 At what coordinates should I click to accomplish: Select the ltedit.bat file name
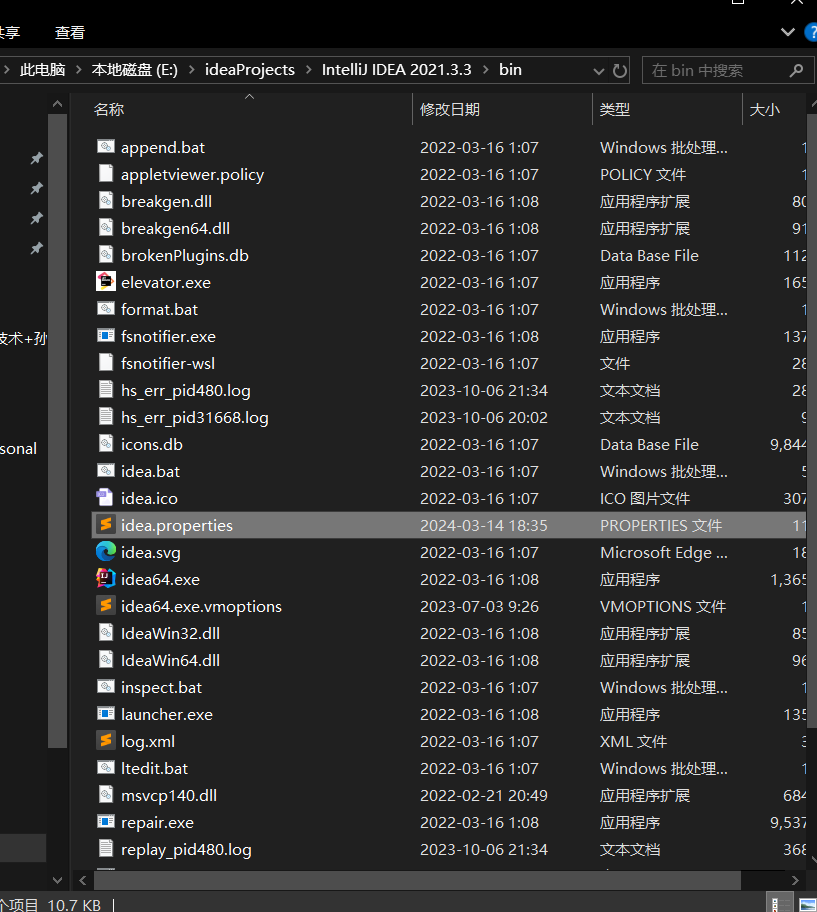click(154, 768)
